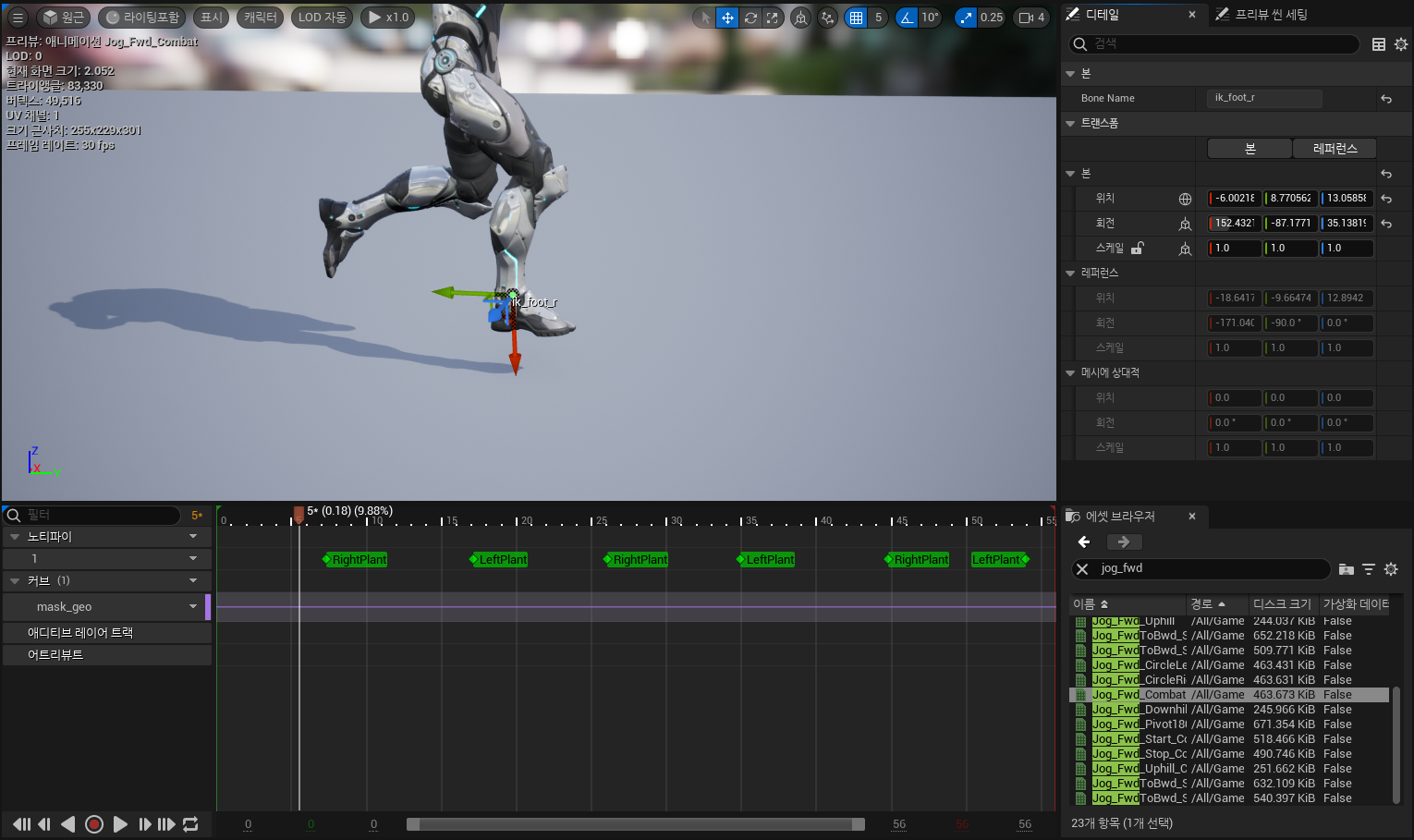This screenshot has width=1414, height=840.
Task: Open the mask_geo curve dropdown
Action: pyautogui.click(x=193, y=607)
